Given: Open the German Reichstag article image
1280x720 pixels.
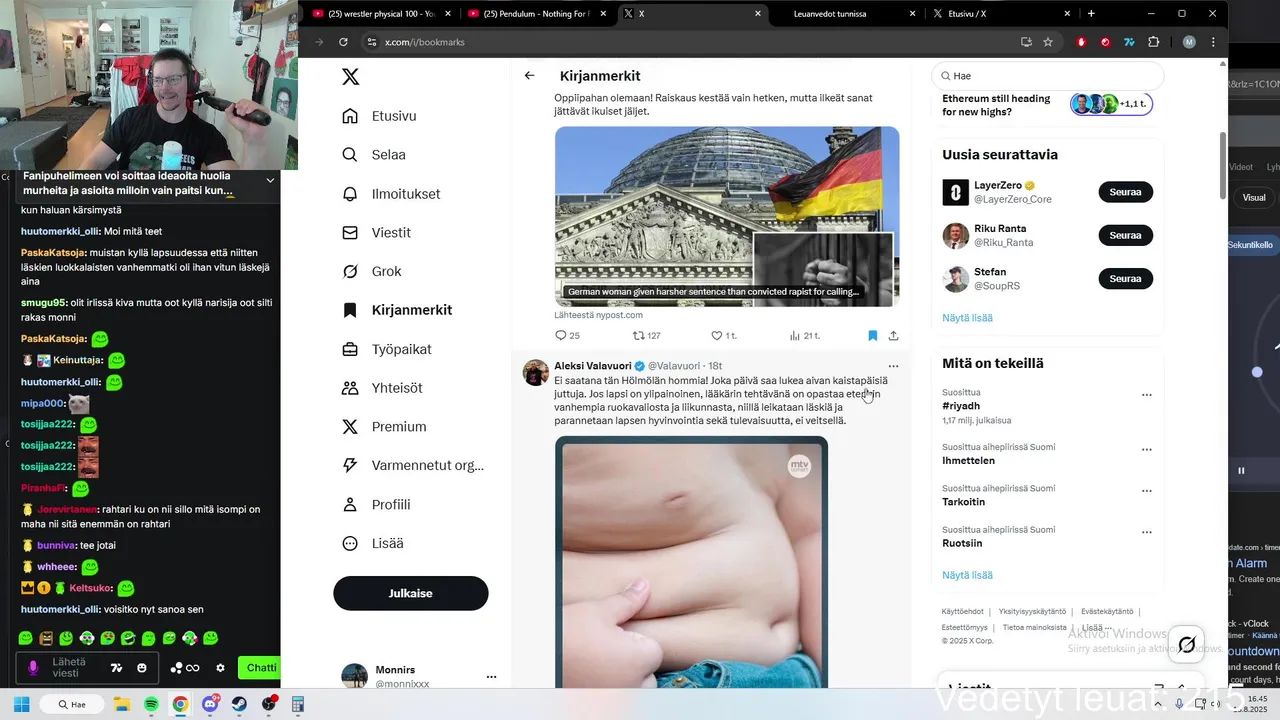Looking at the screenshot, I should pos(727,216).
